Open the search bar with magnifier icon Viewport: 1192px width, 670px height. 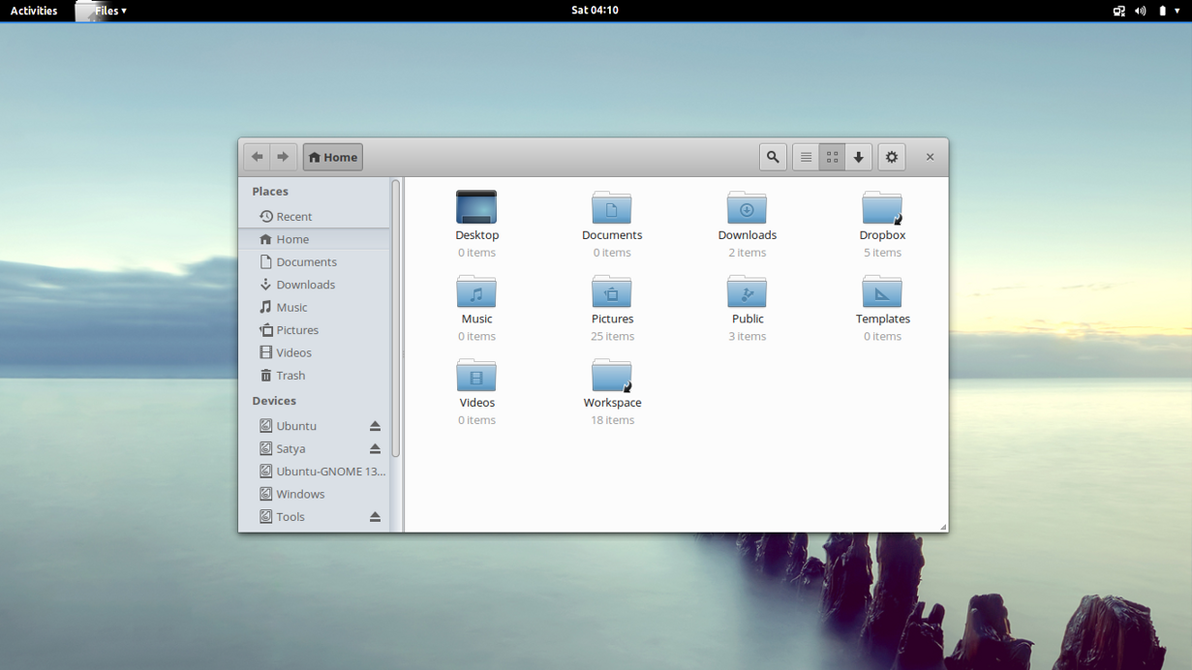pos(772,157)
